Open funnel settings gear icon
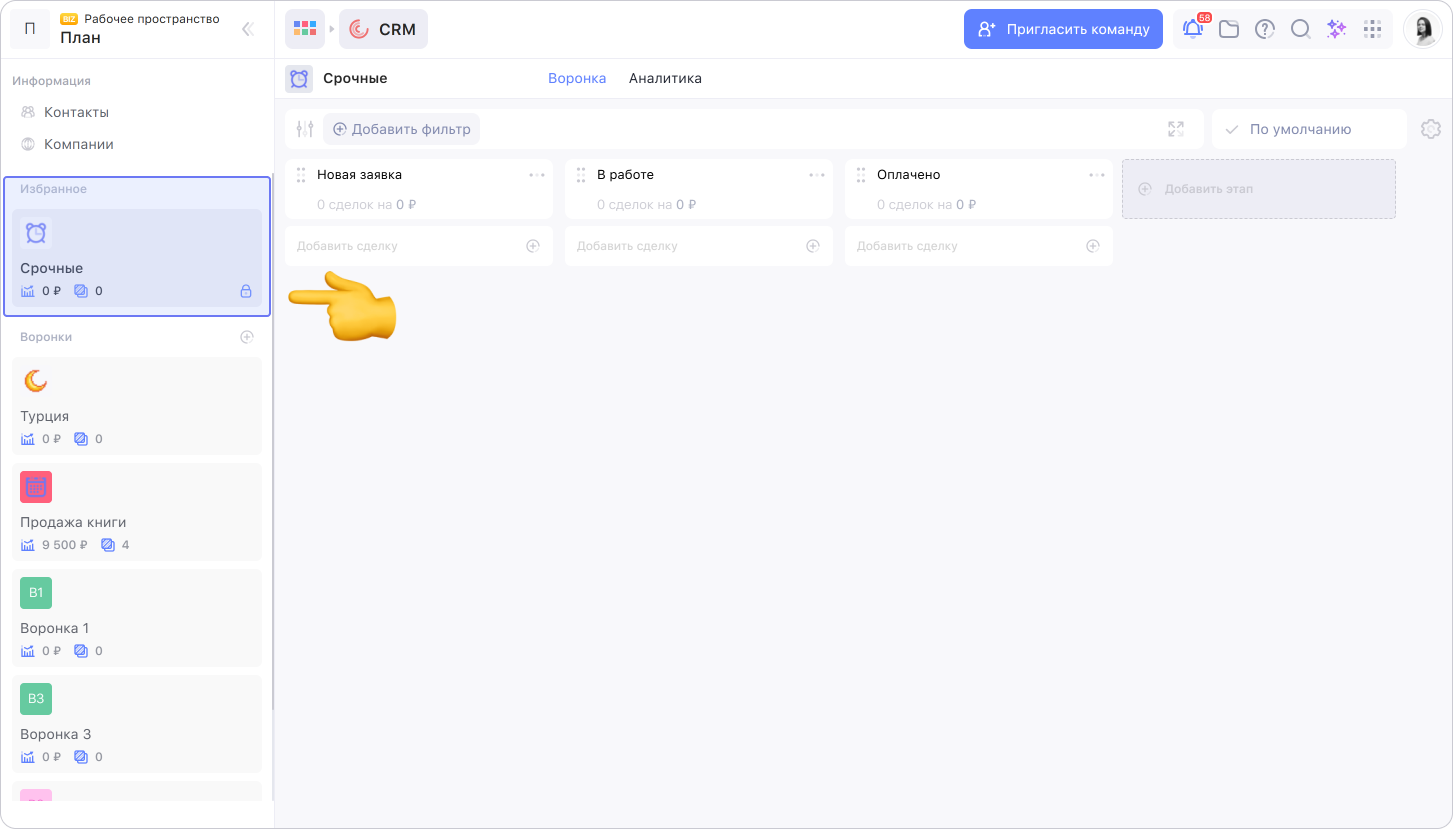The image size is (1453, 829). (1430, 129)
